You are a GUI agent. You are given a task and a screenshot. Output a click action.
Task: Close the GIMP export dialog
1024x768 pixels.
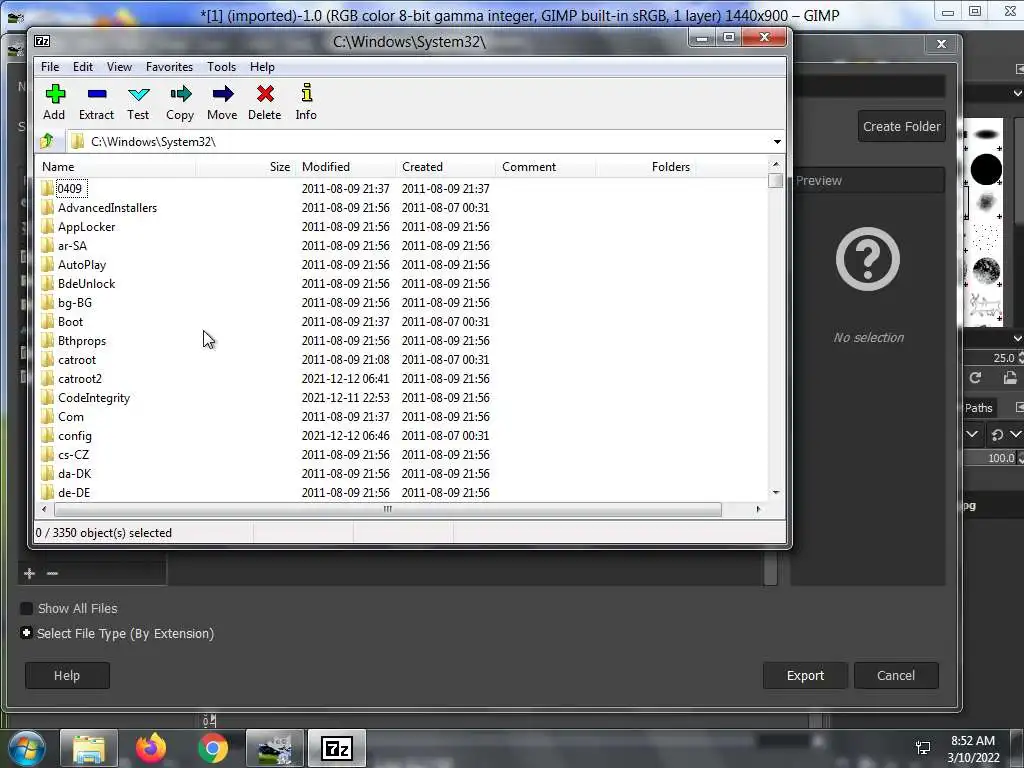tap(941, 44)
